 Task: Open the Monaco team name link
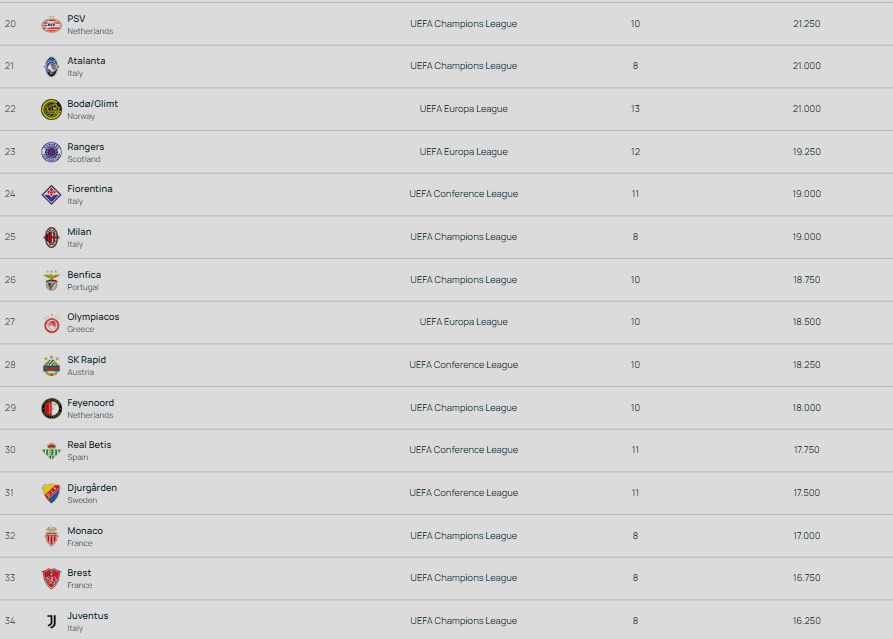pyautogui.click(x=85, y=531)
